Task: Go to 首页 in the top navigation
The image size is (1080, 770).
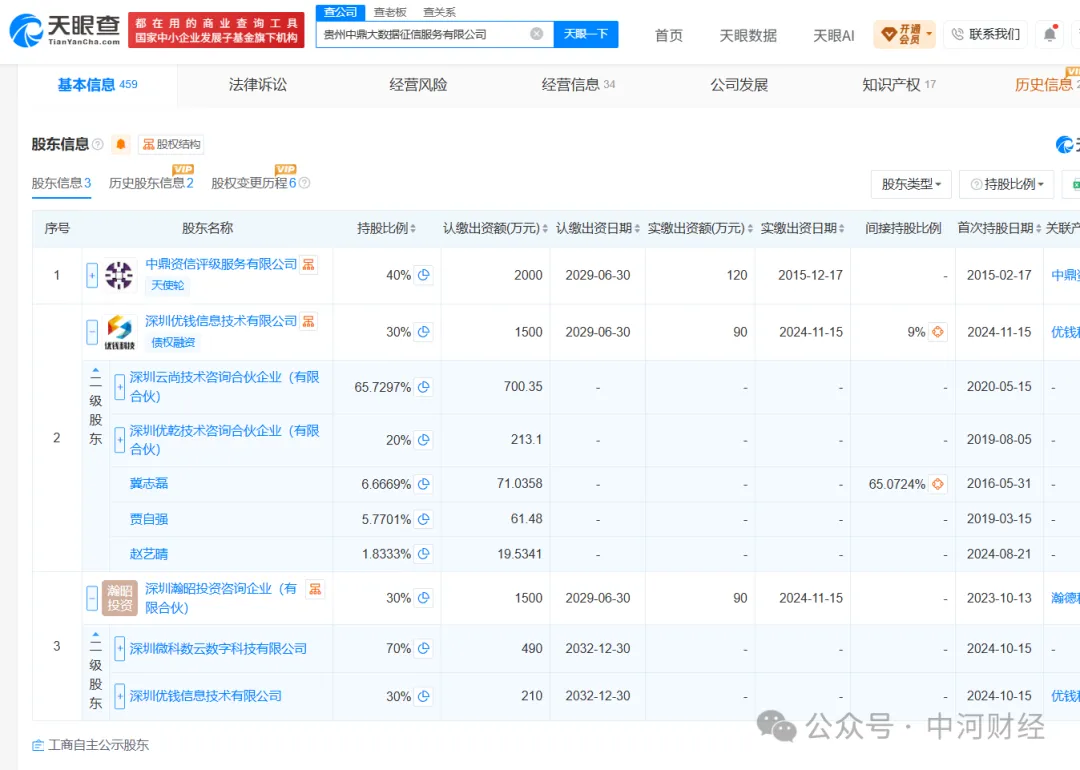Action: [668, 35]
